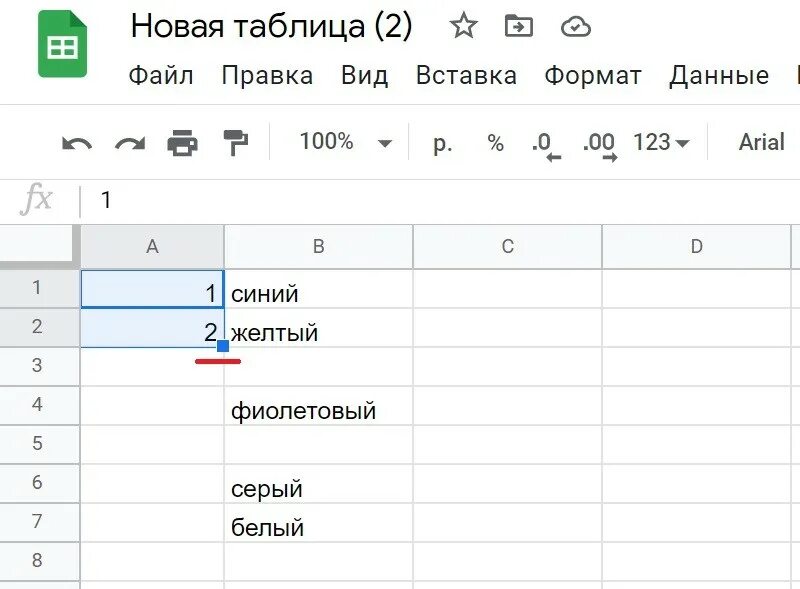Open the Arial font dropdown
Screen dimensions: 800x589
coord(762,143)
